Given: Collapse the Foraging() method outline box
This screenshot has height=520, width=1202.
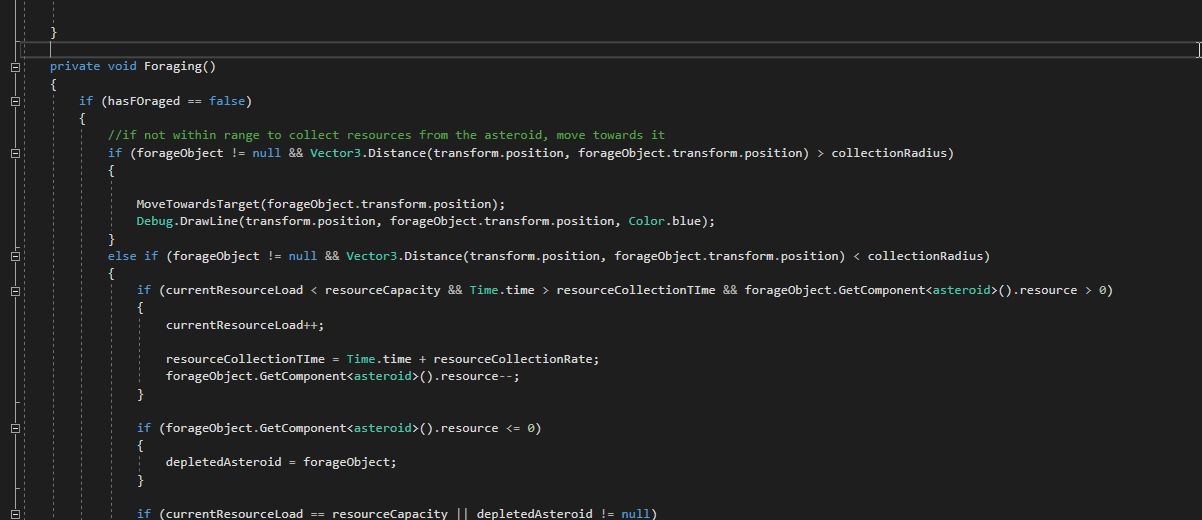Looking at the screenshot, I should (15, 66).
